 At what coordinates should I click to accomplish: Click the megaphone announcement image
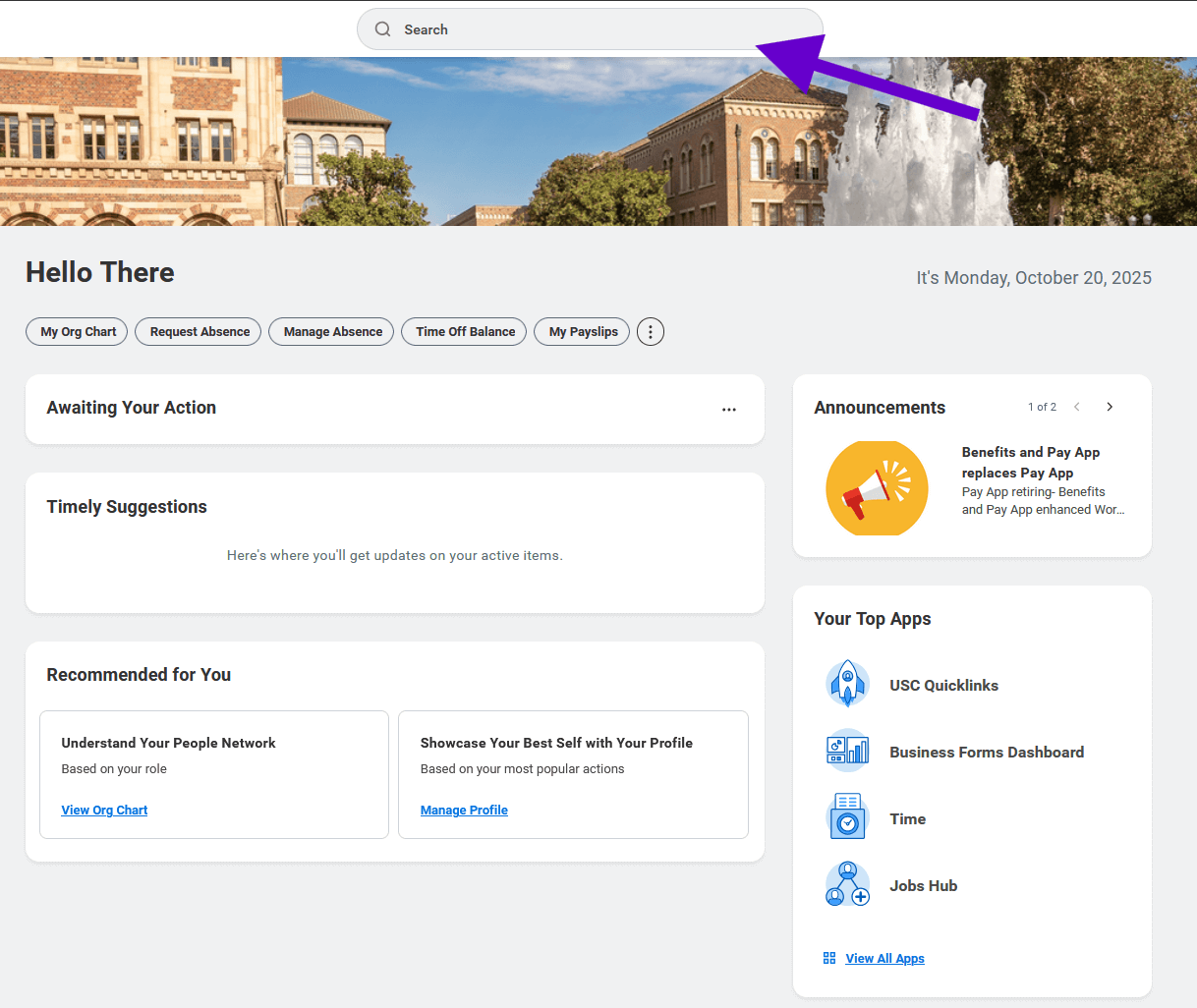click(x=877, y=487)
